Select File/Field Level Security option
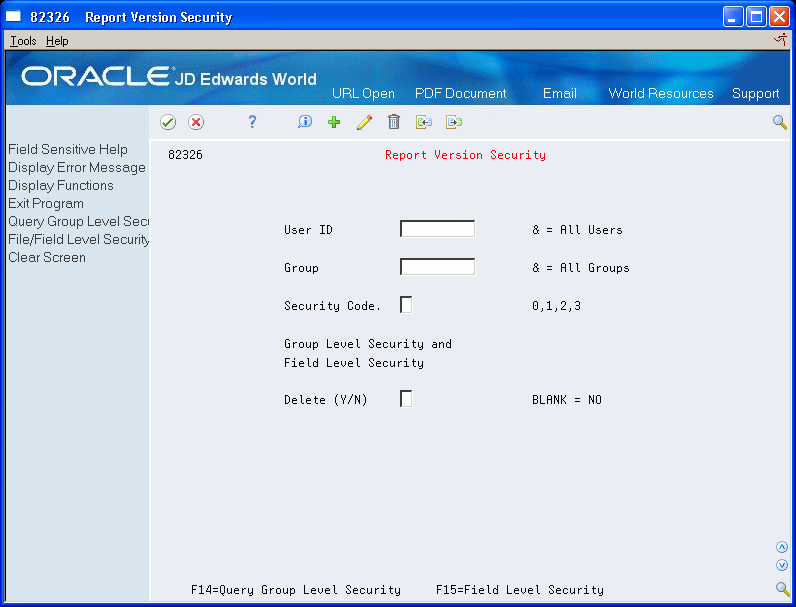Image resolution: width=796 pixels, height=607 pixels. (79, 240)
